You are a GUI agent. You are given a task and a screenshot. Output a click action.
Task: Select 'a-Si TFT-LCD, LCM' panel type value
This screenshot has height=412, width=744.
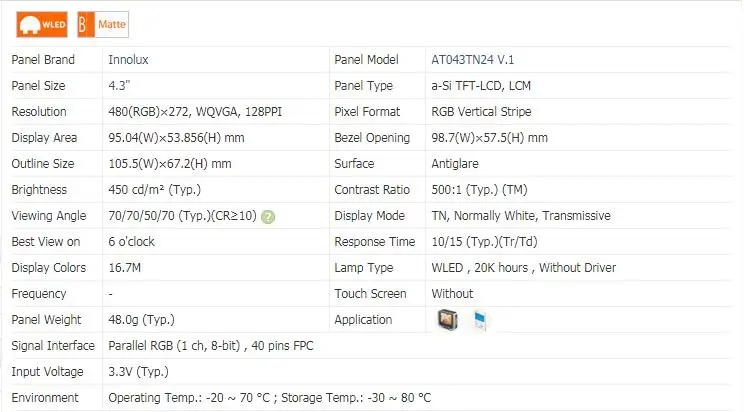481,85
